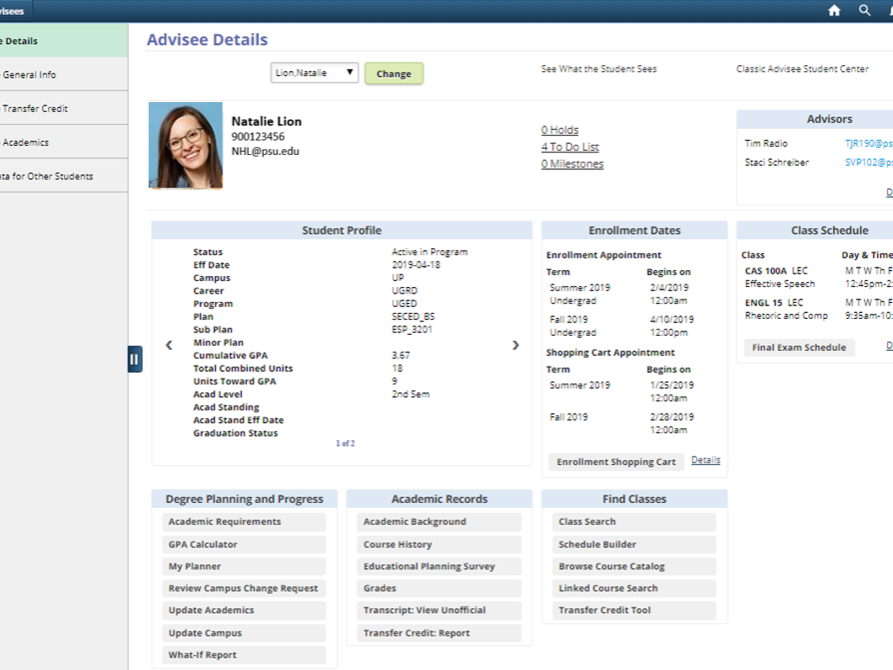Run the What-If Report

244,655
